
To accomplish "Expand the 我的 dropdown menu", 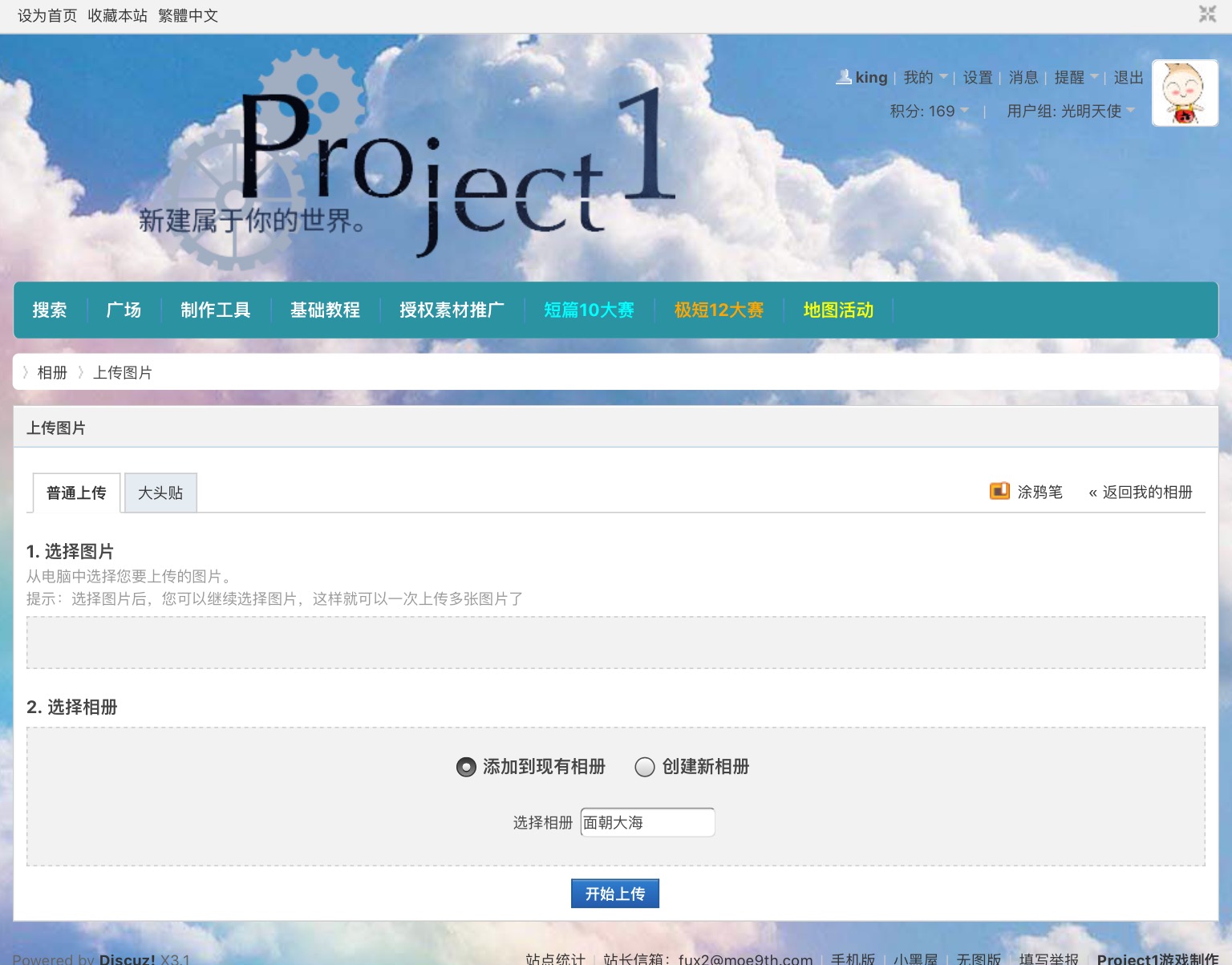I will point(926,77).
